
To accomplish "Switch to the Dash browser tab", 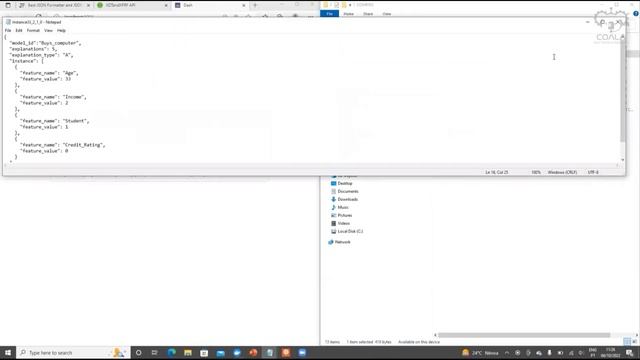I will pyautogui.click(x=210, y=5).
